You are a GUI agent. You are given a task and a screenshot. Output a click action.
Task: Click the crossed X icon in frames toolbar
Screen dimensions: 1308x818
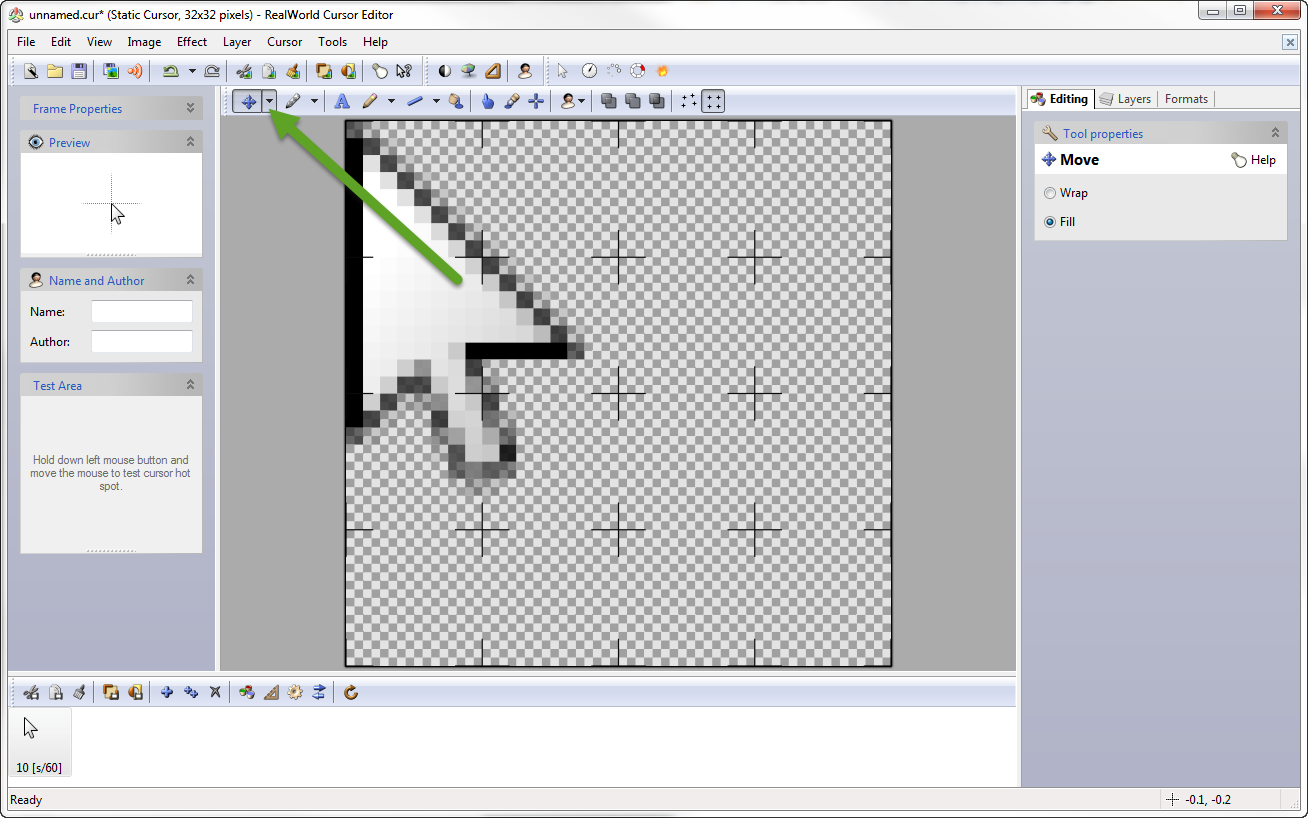(215, 692)
